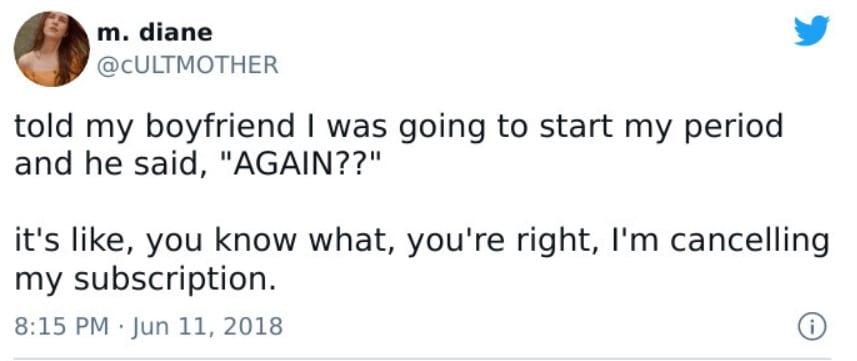Click the word boyfriend in tweet
The height and width of the screenshot is (361, 857).
[220, 127]
